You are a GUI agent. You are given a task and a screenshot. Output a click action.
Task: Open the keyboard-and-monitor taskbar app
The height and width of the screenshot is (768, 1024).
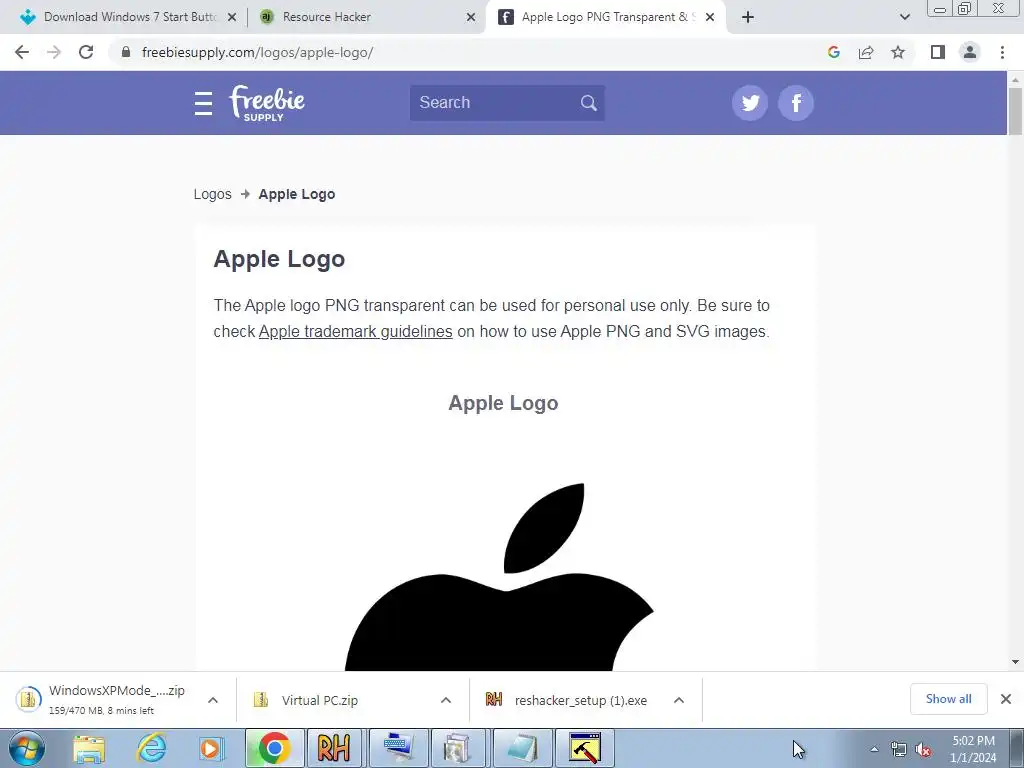coord(398,748)
